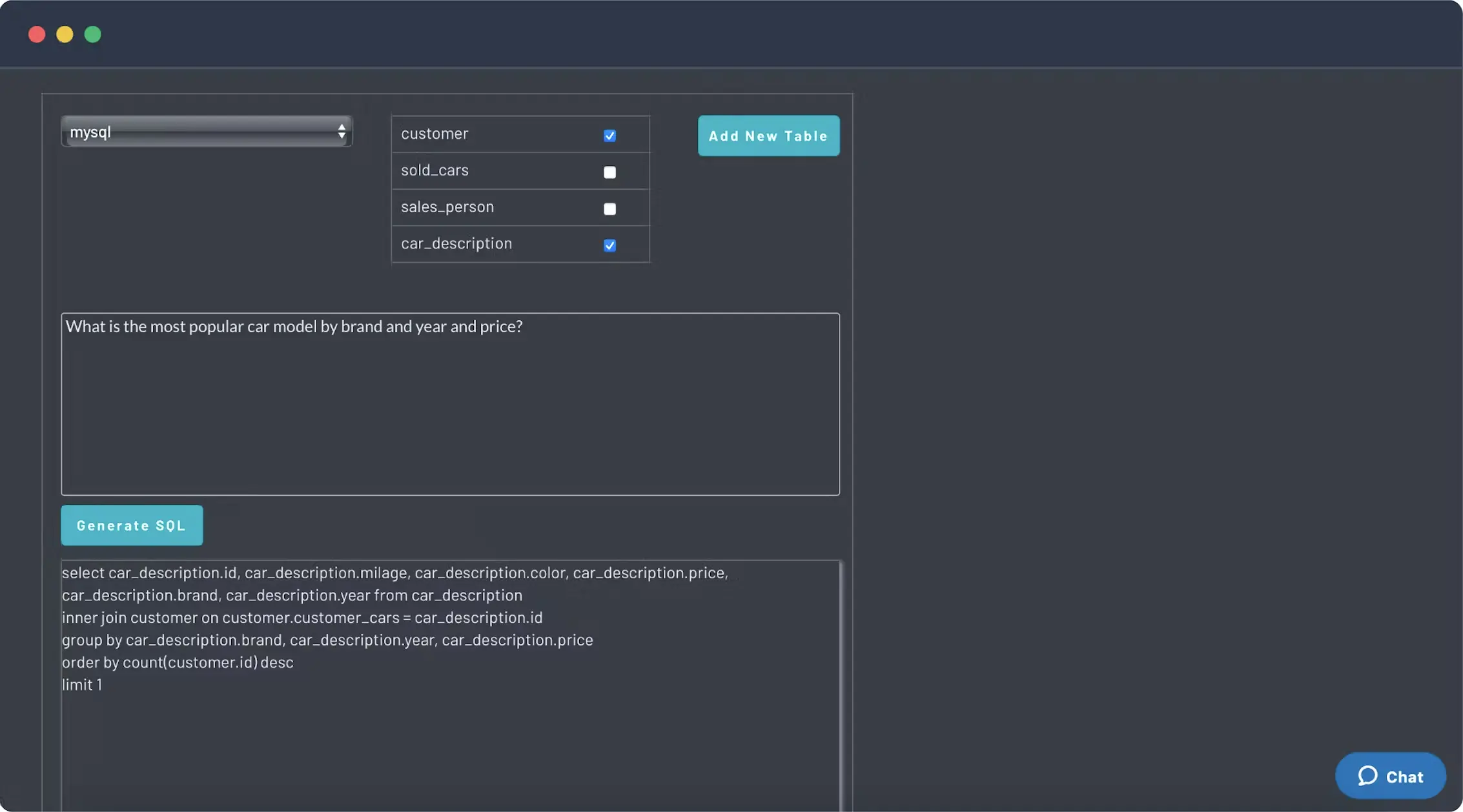Click the up/down arrows on mysql selector

pyautogui.click(x=342, y=132)
